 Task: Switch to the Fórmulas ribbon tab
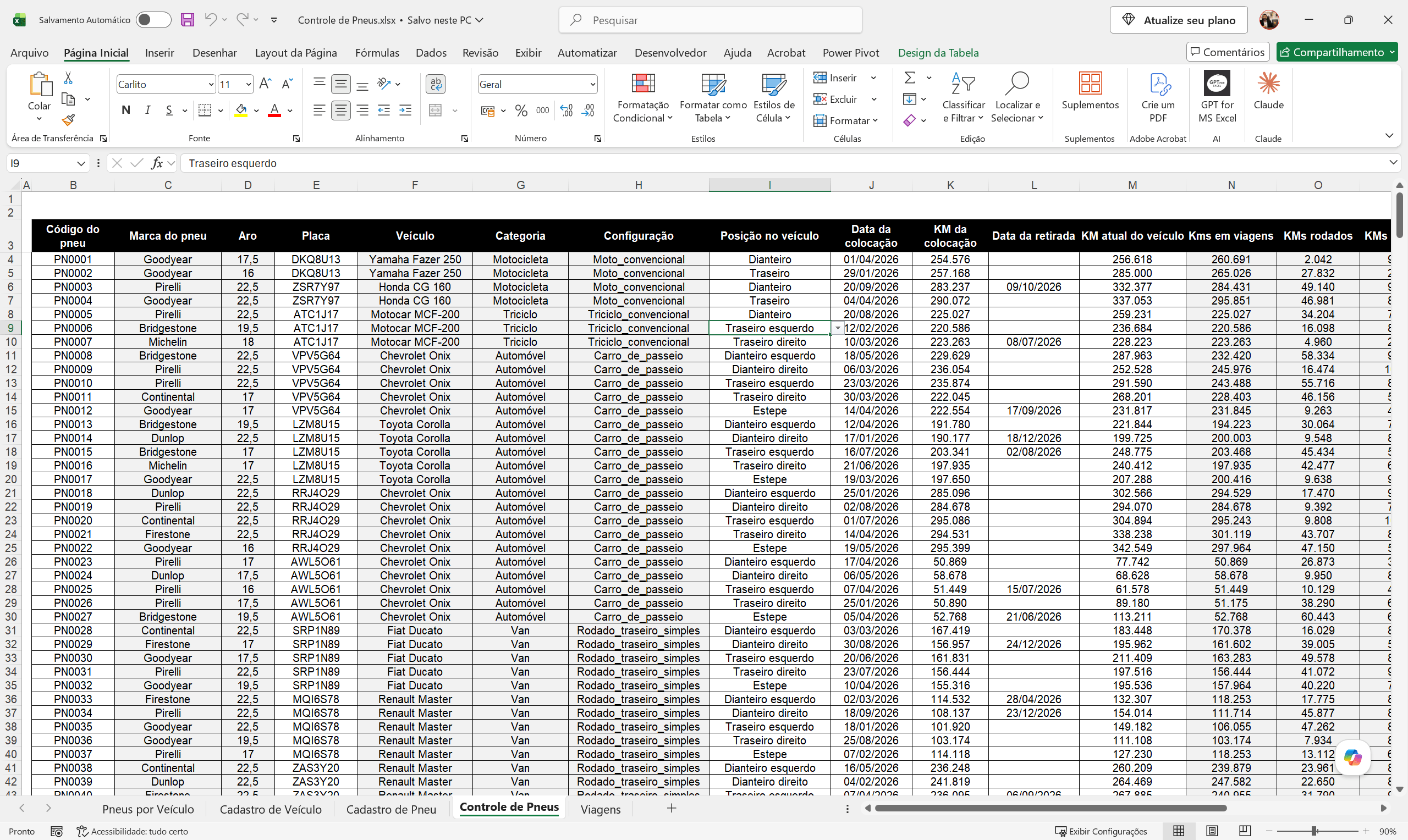pyautogui.click(x=377, y=53)
